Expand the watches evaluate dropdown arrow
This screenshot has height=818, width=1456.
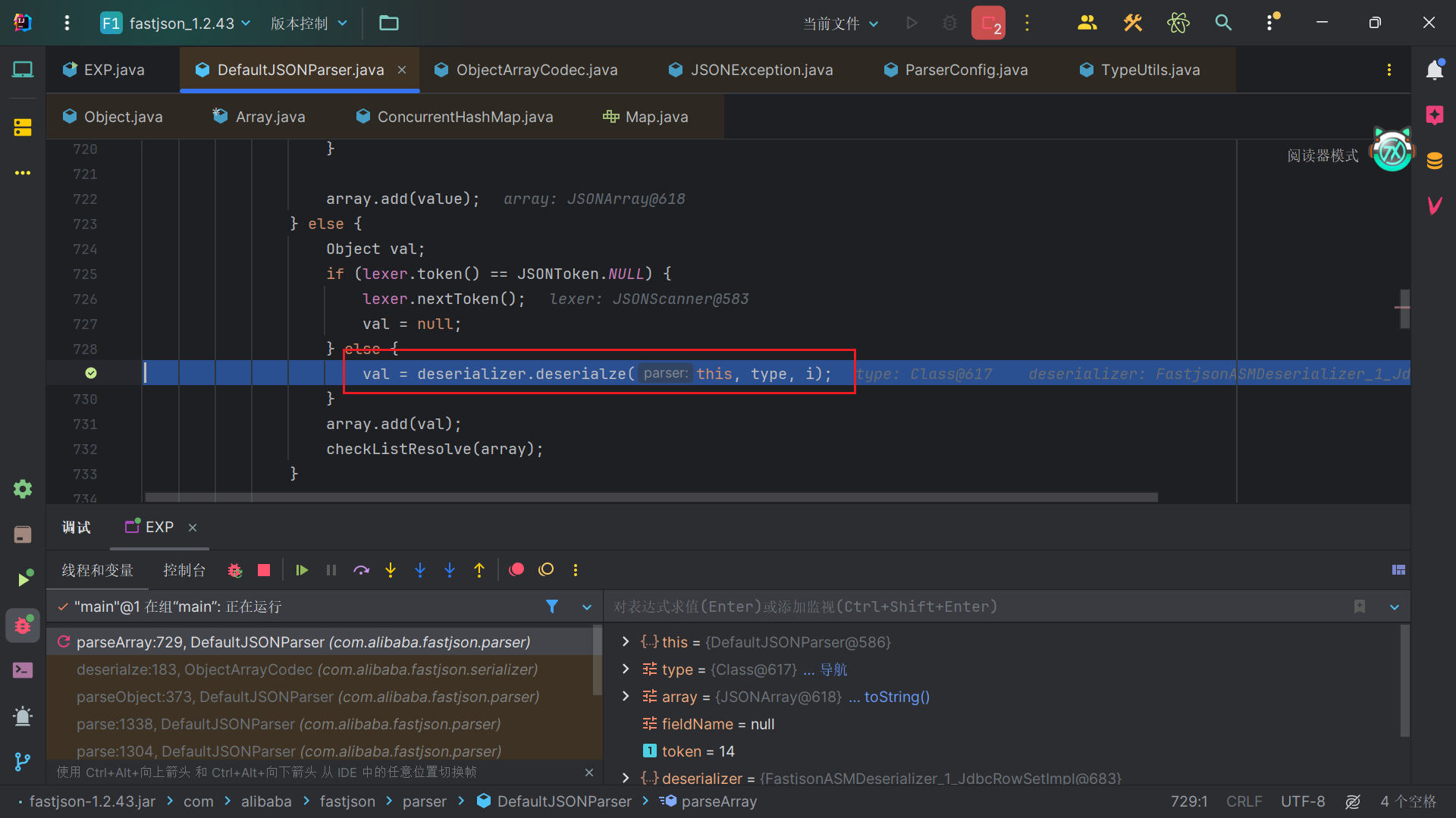pyautogui.click(x=1395, y=607)
